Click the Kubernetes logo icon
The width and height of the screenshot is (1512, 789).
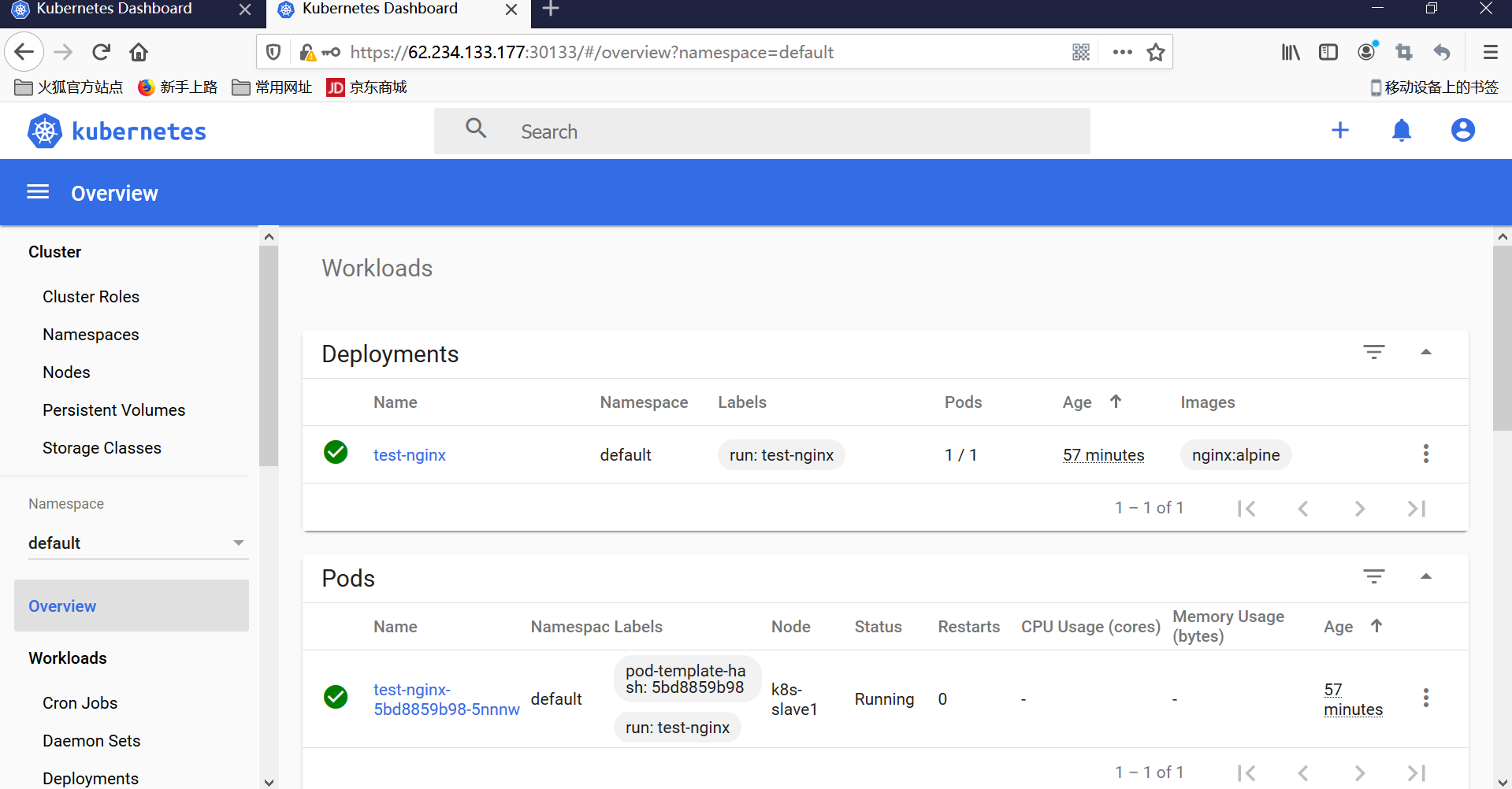pos(45,131)
